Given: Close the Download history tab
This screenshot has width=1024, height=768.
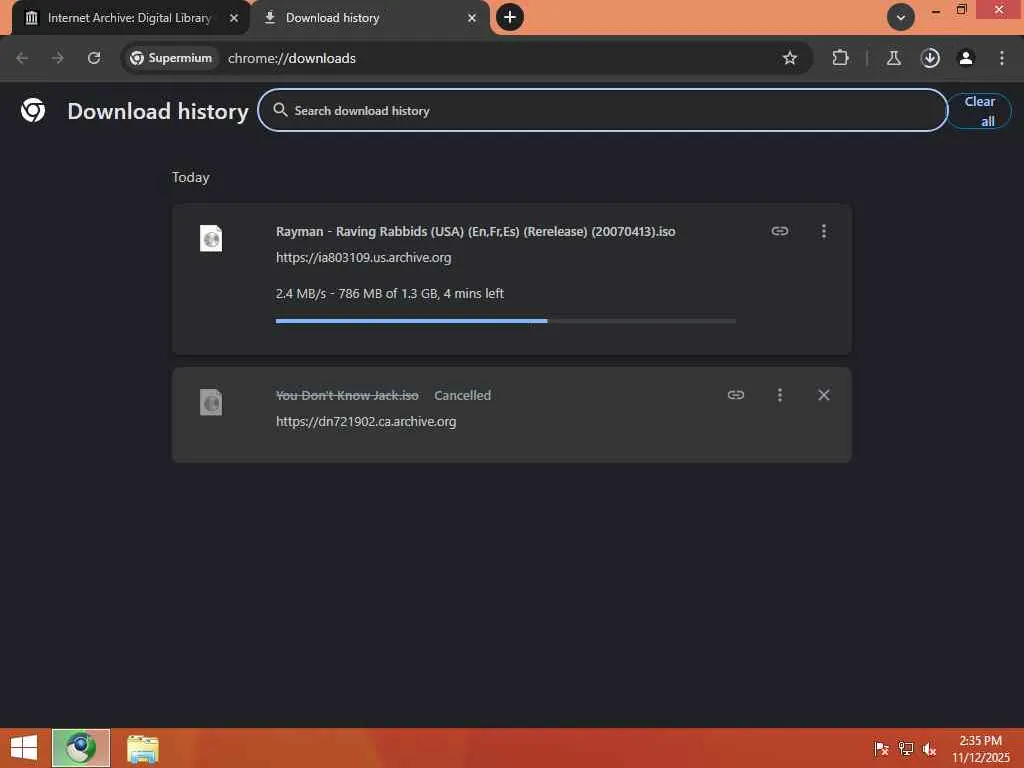Looking at the screenshot, I should [x=472, y=18].
